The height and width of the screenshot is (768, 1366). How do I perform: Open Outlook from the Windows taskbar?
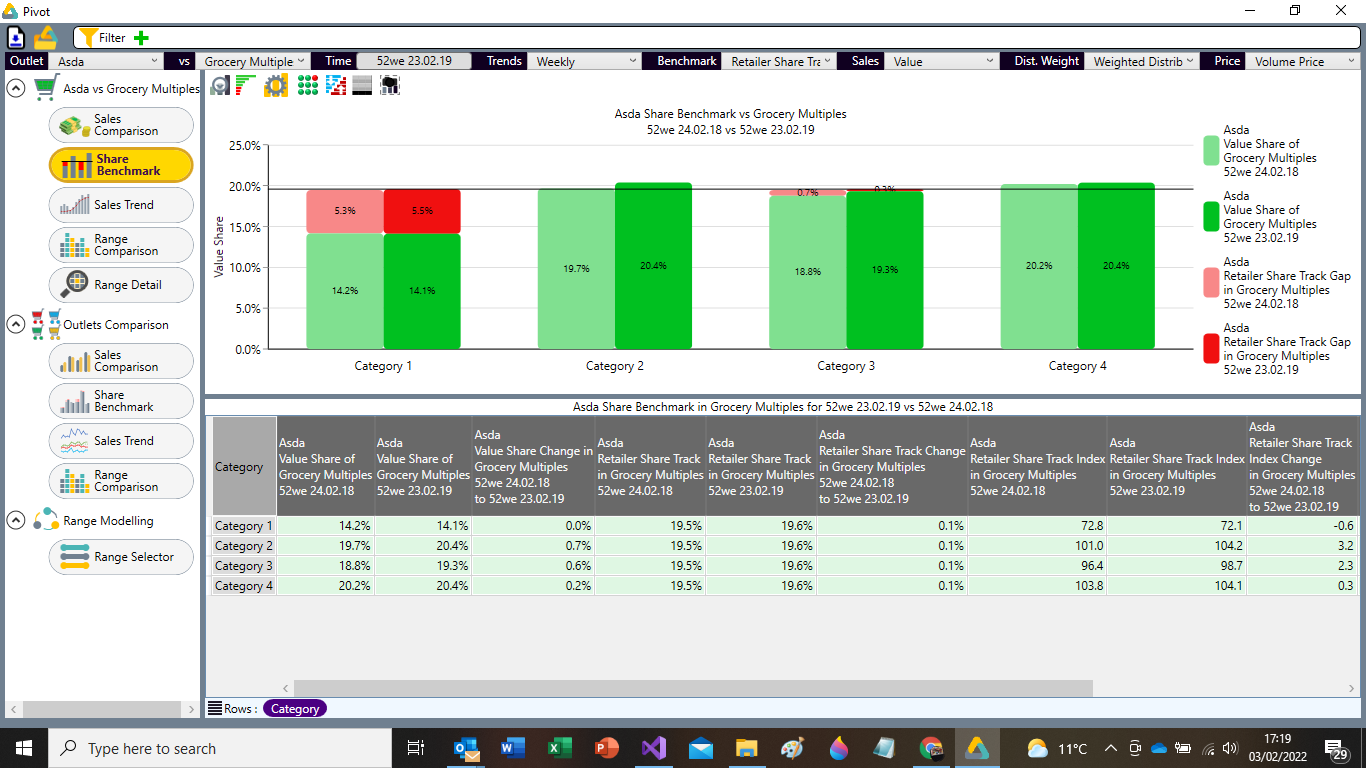coord(466,748)
